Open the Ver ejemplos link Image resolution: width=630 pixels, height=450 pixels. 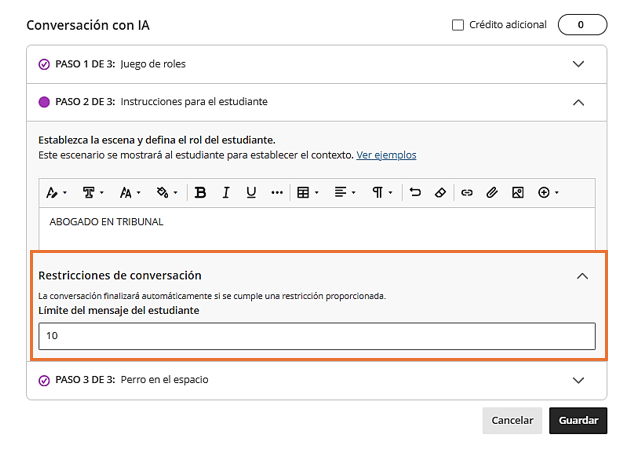(x=386, y=155)
